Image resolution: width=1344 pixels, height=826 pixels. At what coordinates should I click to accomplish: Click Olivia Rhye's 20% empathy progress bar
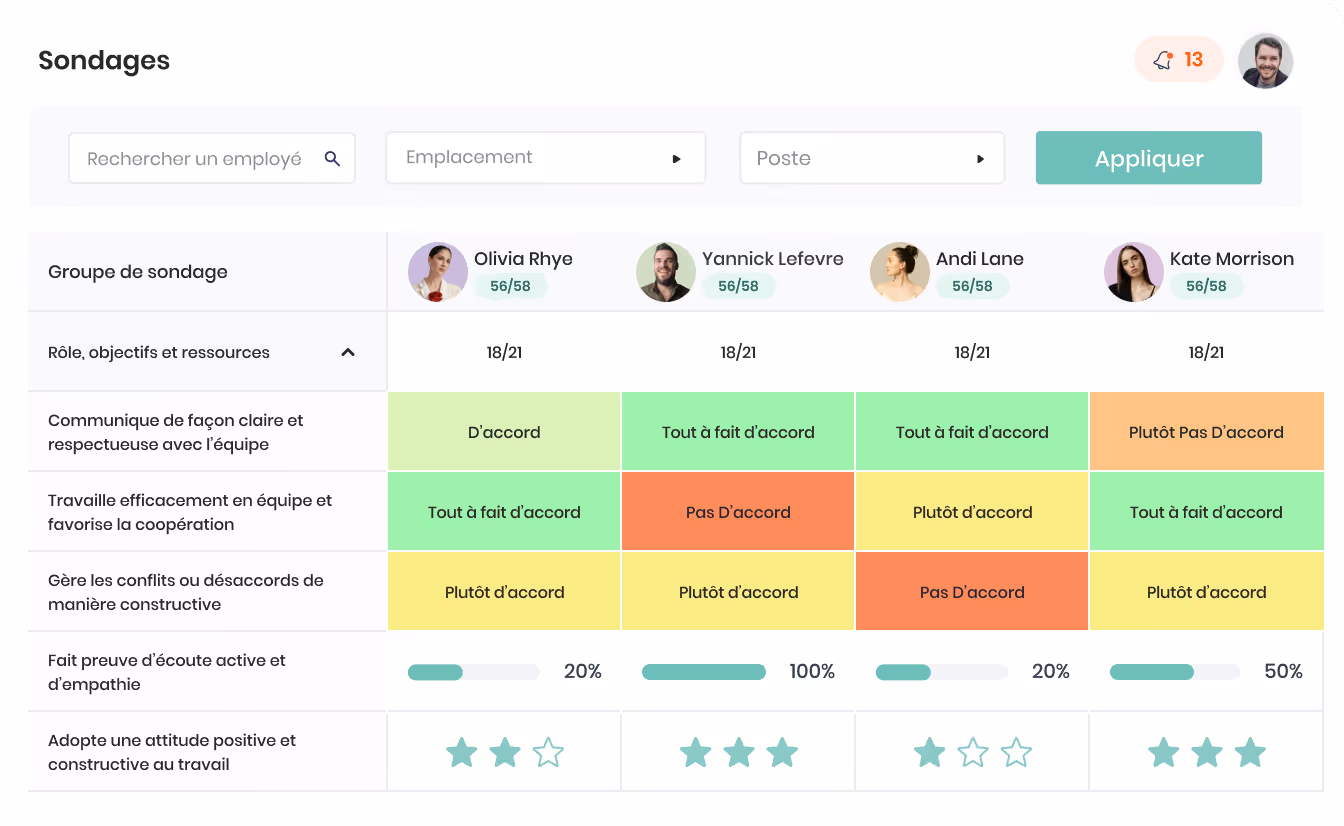pyautogui.click(x=473, y=672)
